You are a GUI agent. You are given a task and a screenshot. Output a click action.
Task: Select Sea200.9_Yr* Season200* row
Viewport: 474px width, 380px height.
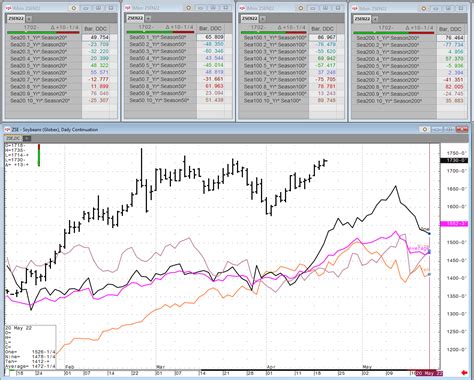[395, 94]
